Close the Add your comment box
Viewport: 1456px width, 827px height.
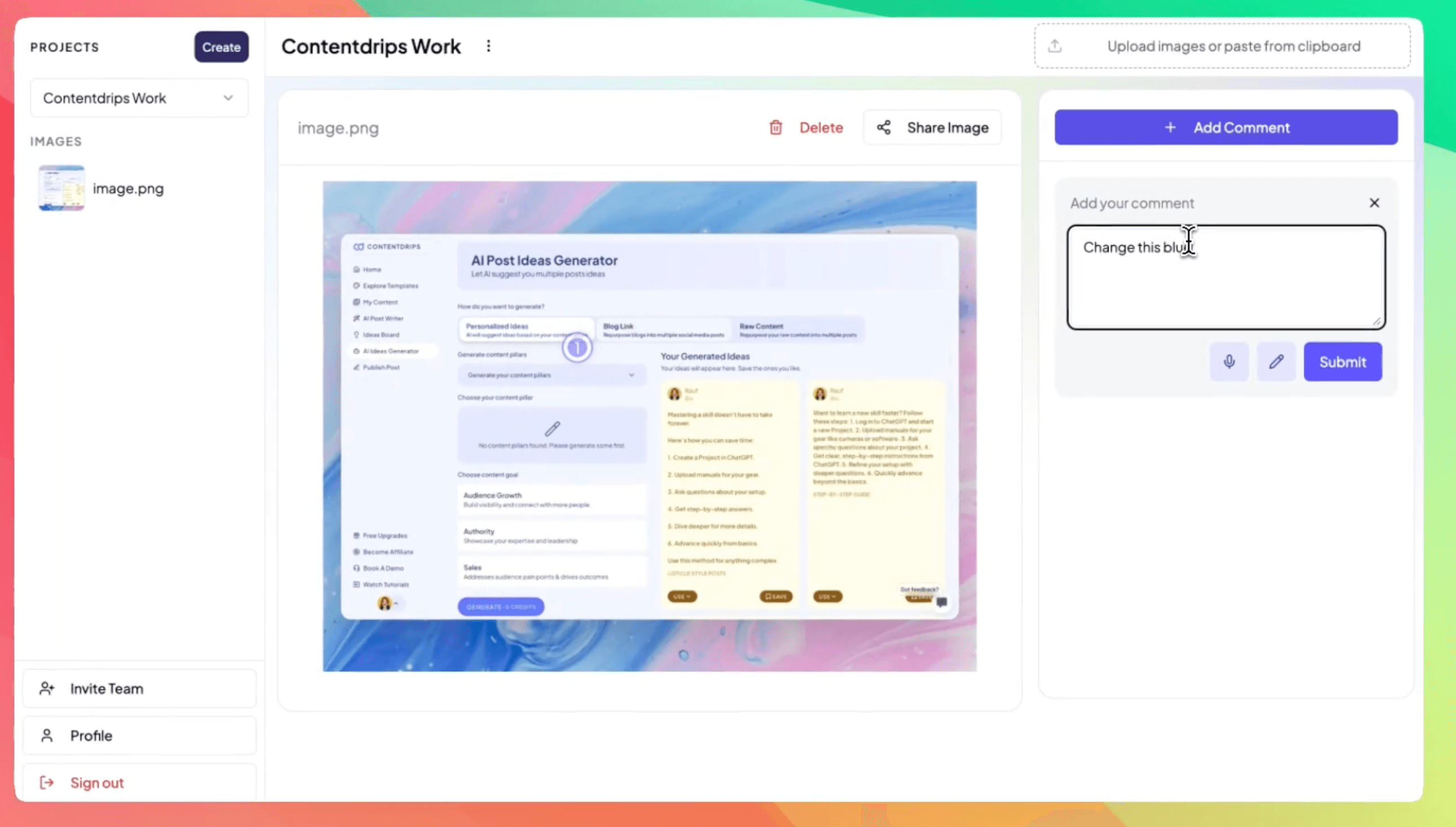click(x=1374, y=203)
